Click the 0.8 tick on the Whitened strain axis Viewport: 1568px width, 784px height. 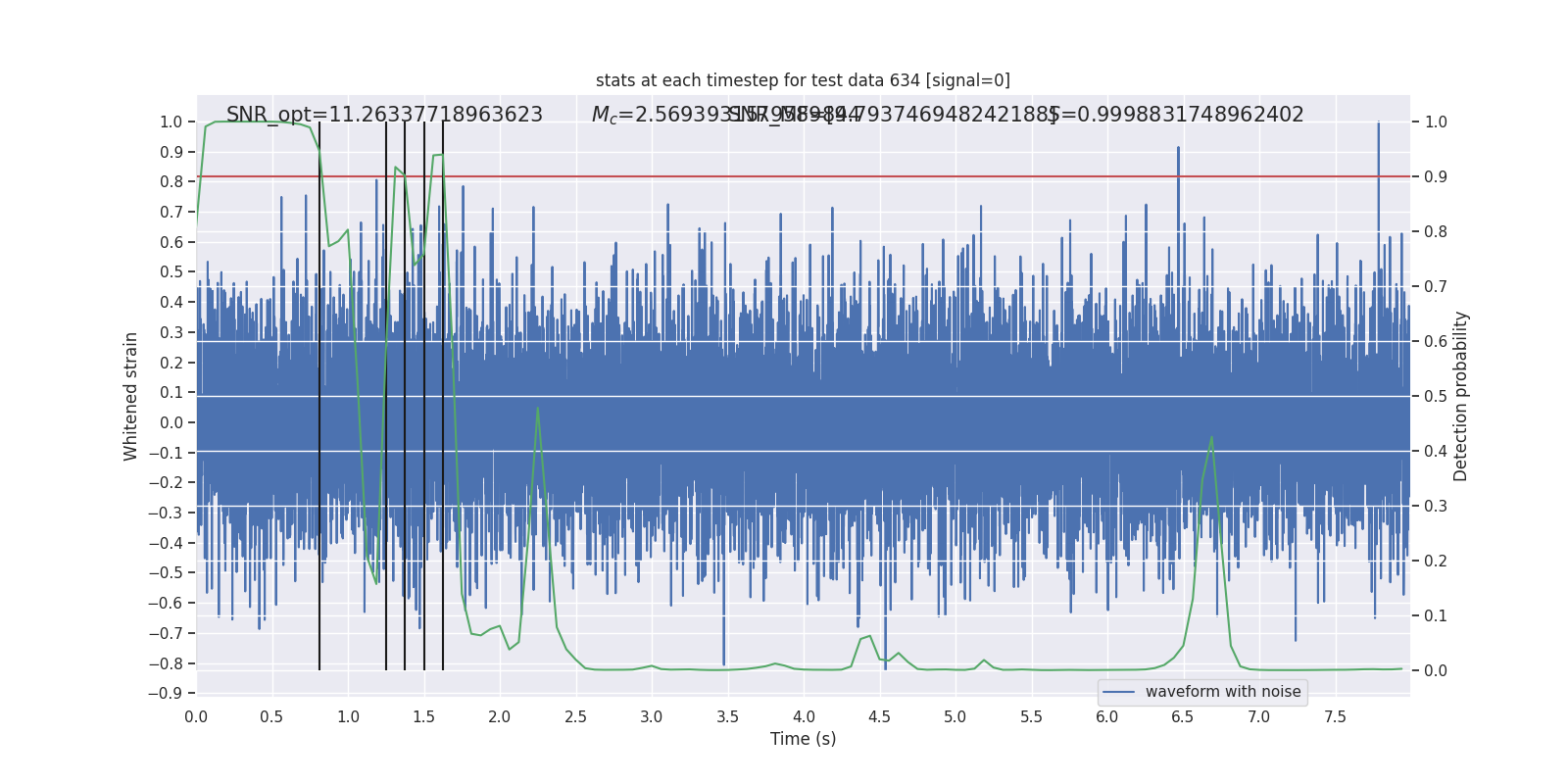pyautogui.click(x=171, y=181)
